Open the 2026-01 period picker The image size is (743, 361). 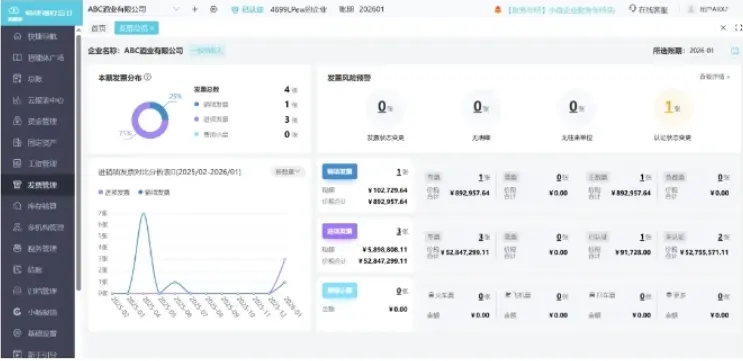tap(701, 50)
